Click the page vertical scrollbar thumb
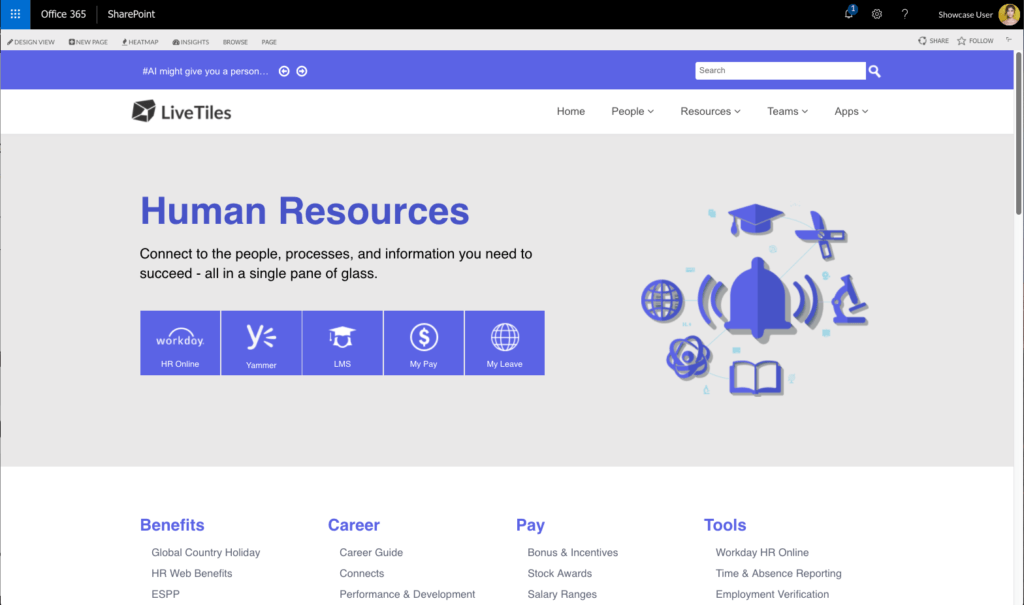 1019,133
